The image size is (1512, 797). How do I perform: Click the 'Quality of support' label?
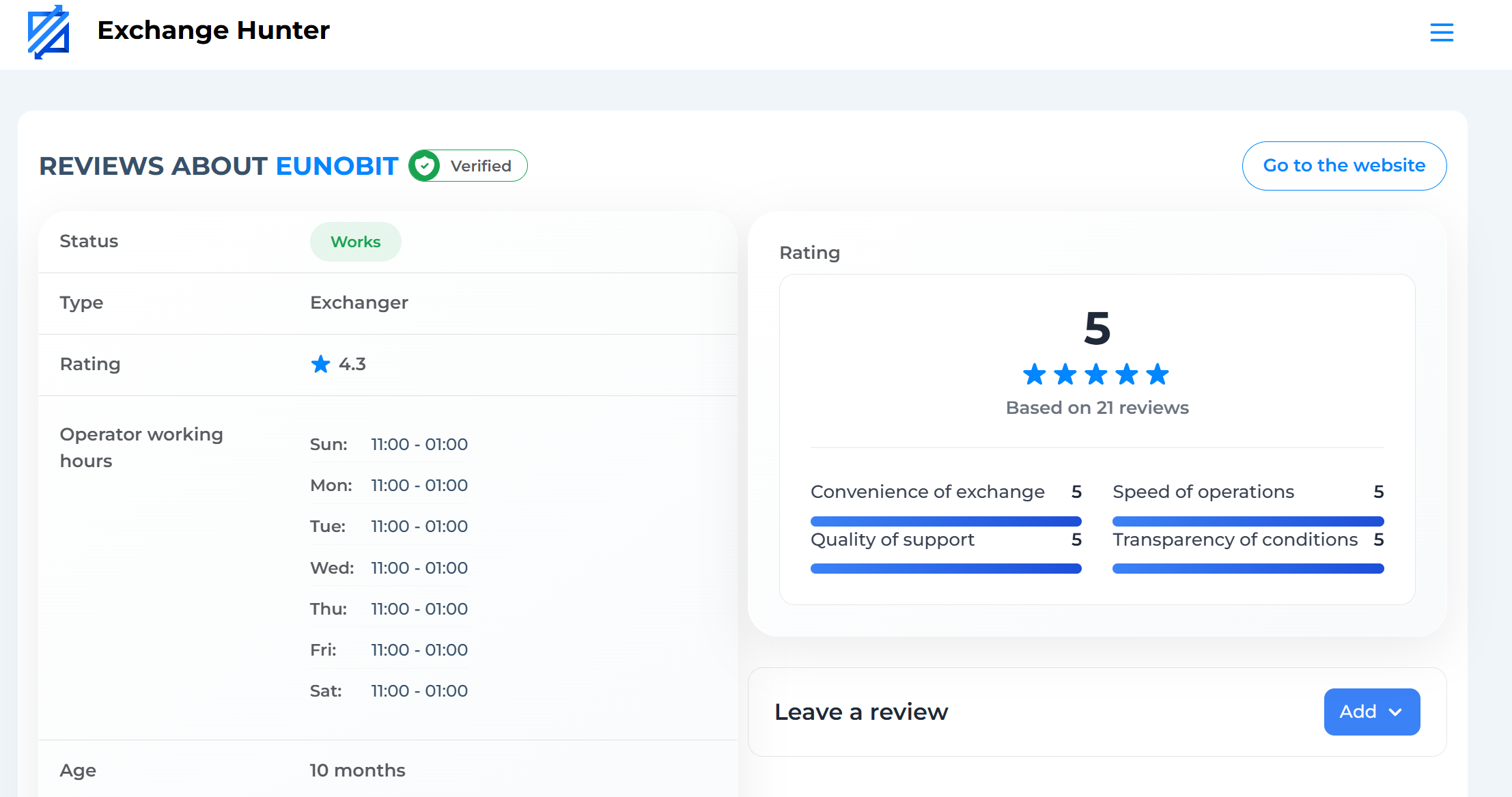point(893,540)
